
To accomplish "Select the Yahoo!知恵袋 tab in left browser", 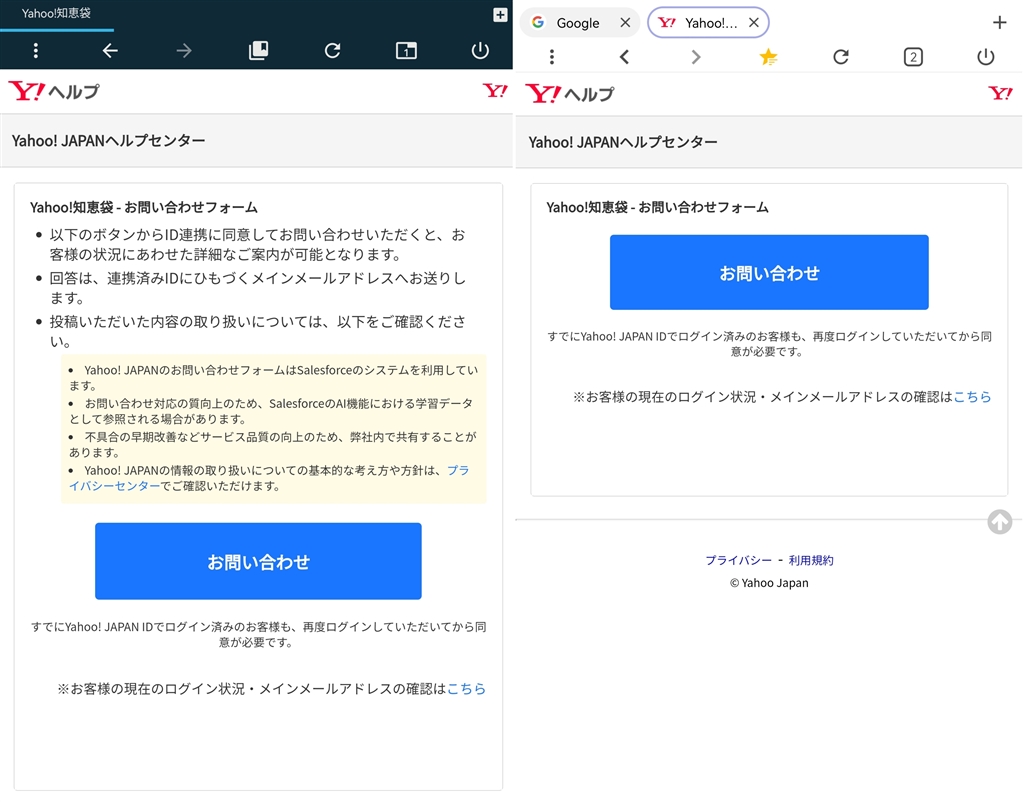I will click(x=56, y=14).
